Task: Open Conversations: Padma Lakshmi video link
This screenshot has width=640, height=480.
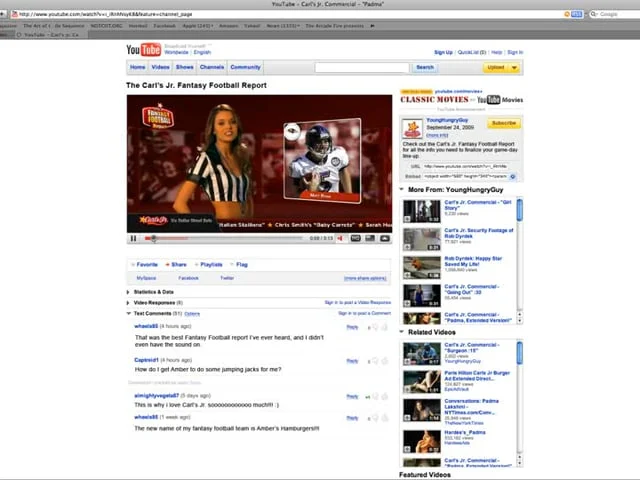Action: [x=471, y=407]
